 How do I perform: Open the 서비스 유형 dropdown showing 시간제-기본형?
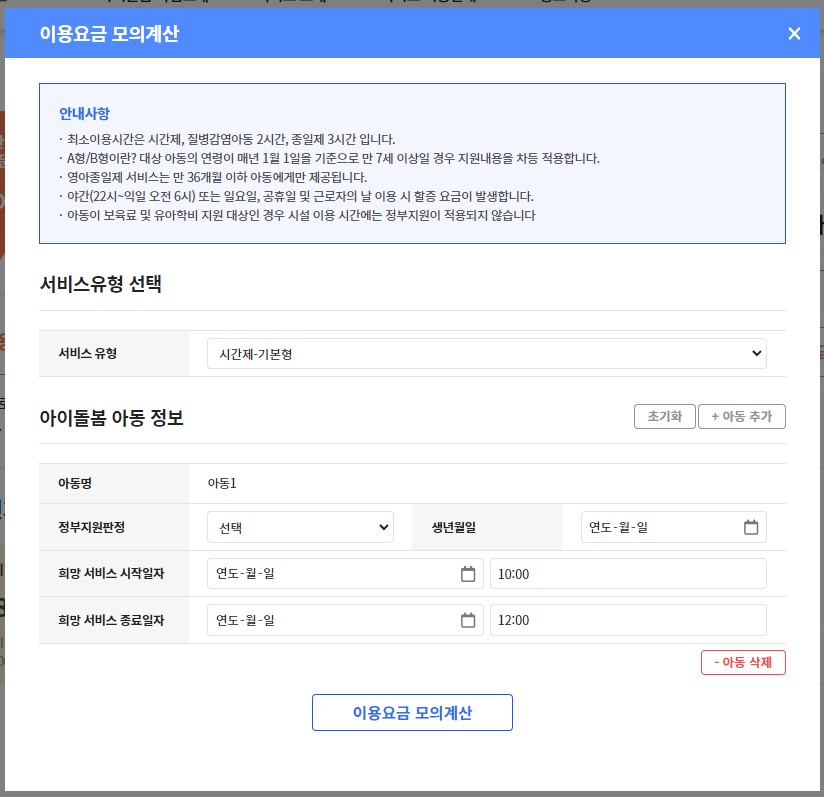[487, 353]
